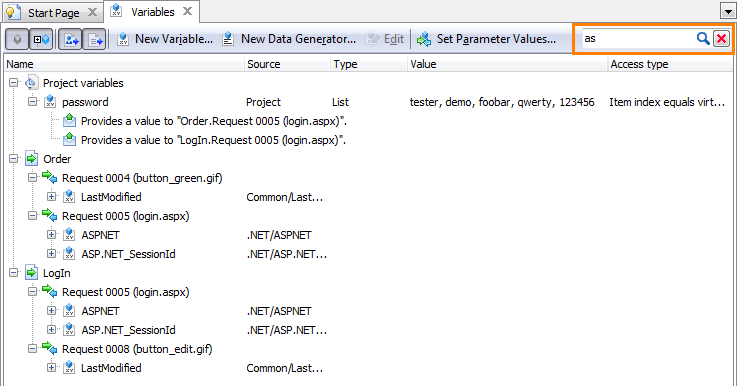Viewport: 737px width, 386px height.
Task: Click Project variables clock icon
Action: pyautogui.click(x=31, y=83)
